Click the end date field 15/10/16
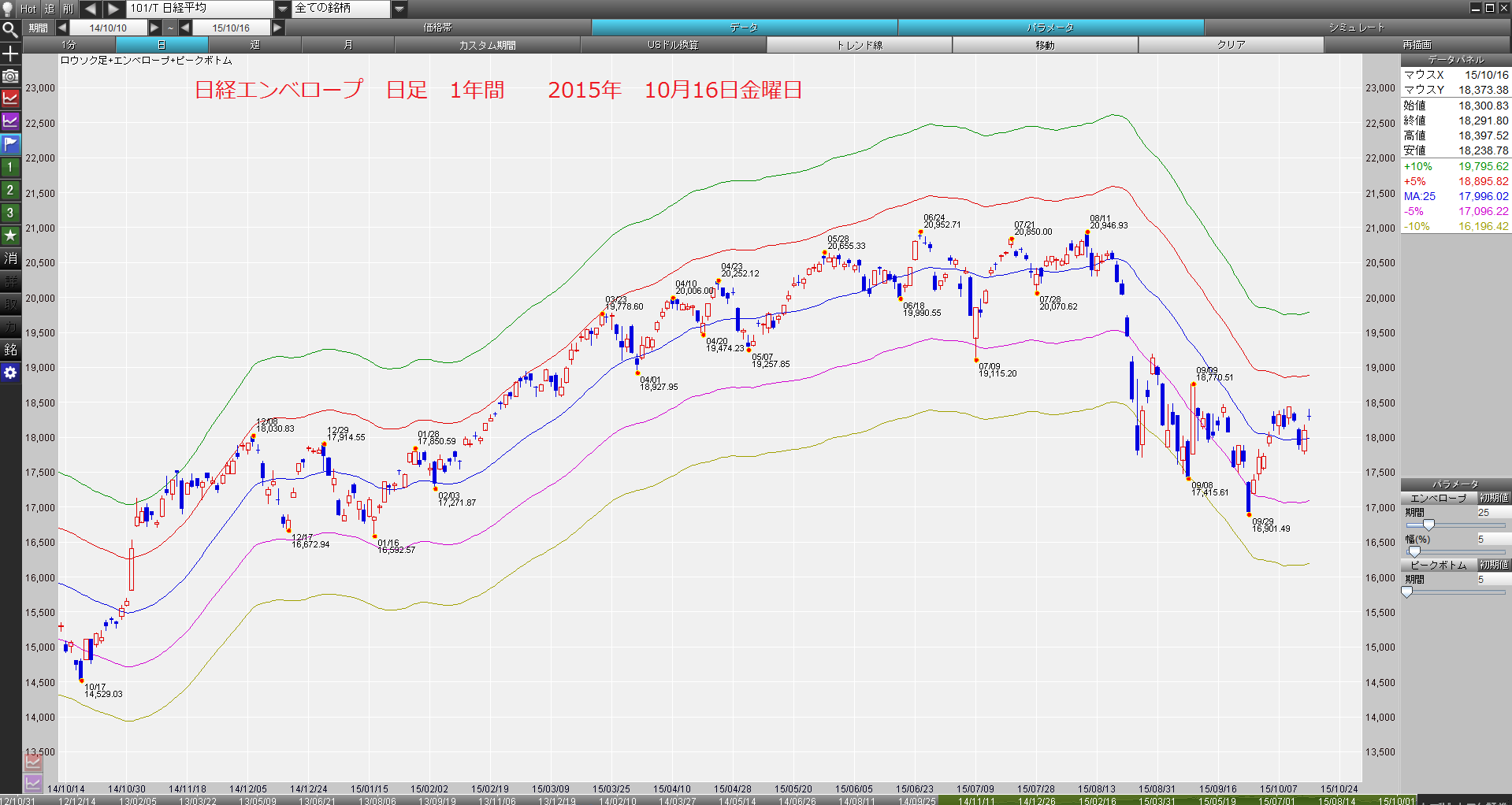 232,28
